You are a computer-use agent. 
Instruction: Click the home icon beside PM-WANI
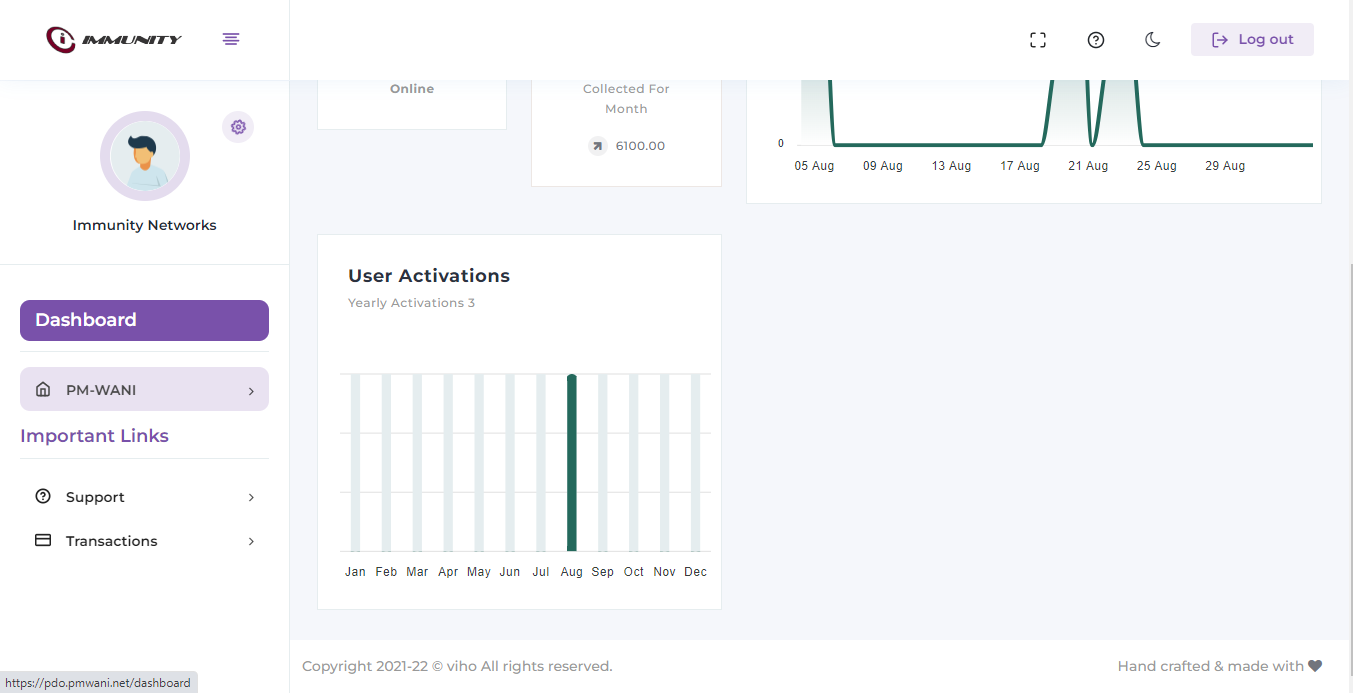point(43,390)
